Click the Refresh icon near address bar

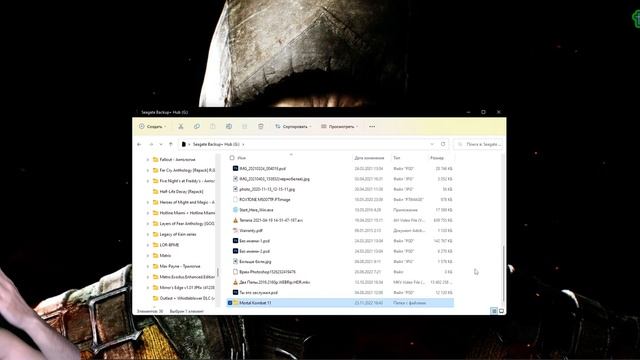[443, 144]
